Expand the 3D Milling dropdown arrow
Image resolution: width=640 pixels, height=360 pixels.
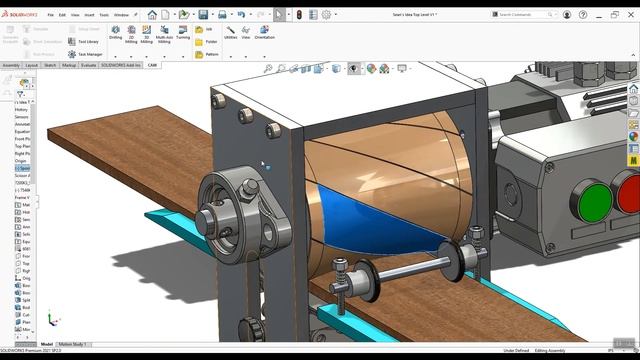(147, 57)
